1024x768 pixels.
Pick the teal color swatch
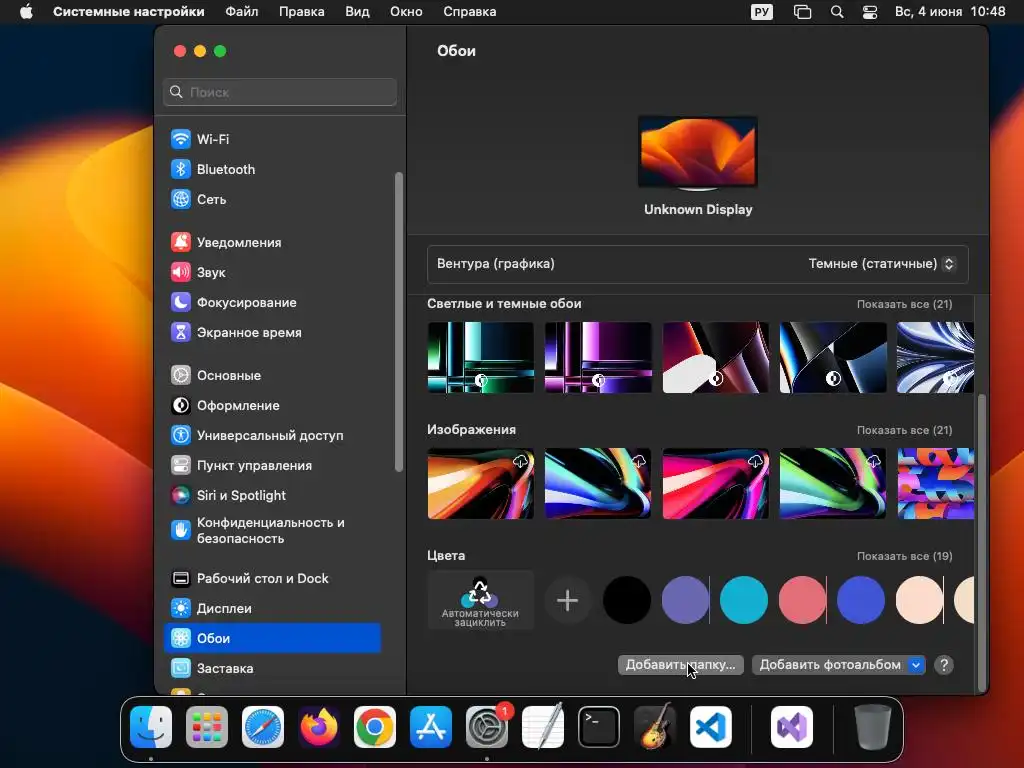[744, 600]
